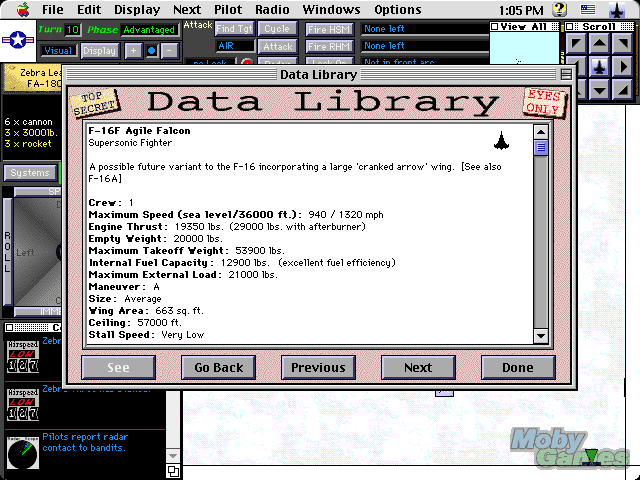
Task: Click the Done button
Action: point(518,367)
